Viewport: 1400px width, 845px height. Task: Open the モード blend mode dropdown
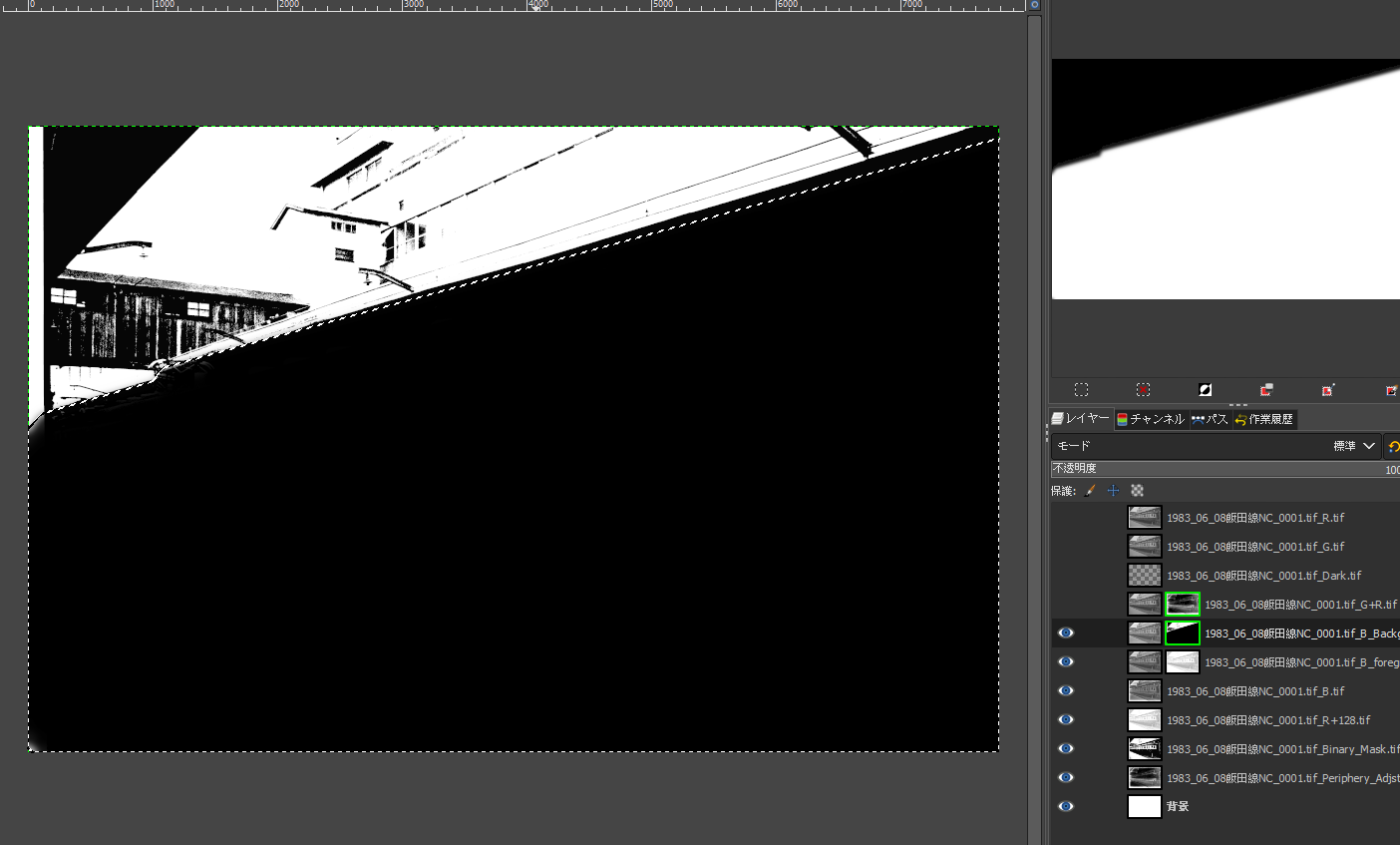pyautogui.click(x=1216, y=446)
